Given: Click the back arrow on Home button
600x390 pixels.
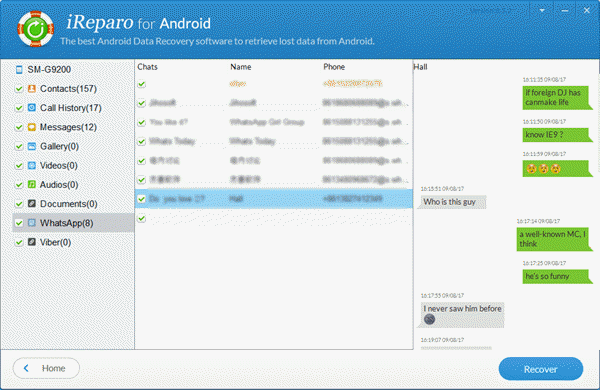Looking at the screenshot, I should (26, 368).
